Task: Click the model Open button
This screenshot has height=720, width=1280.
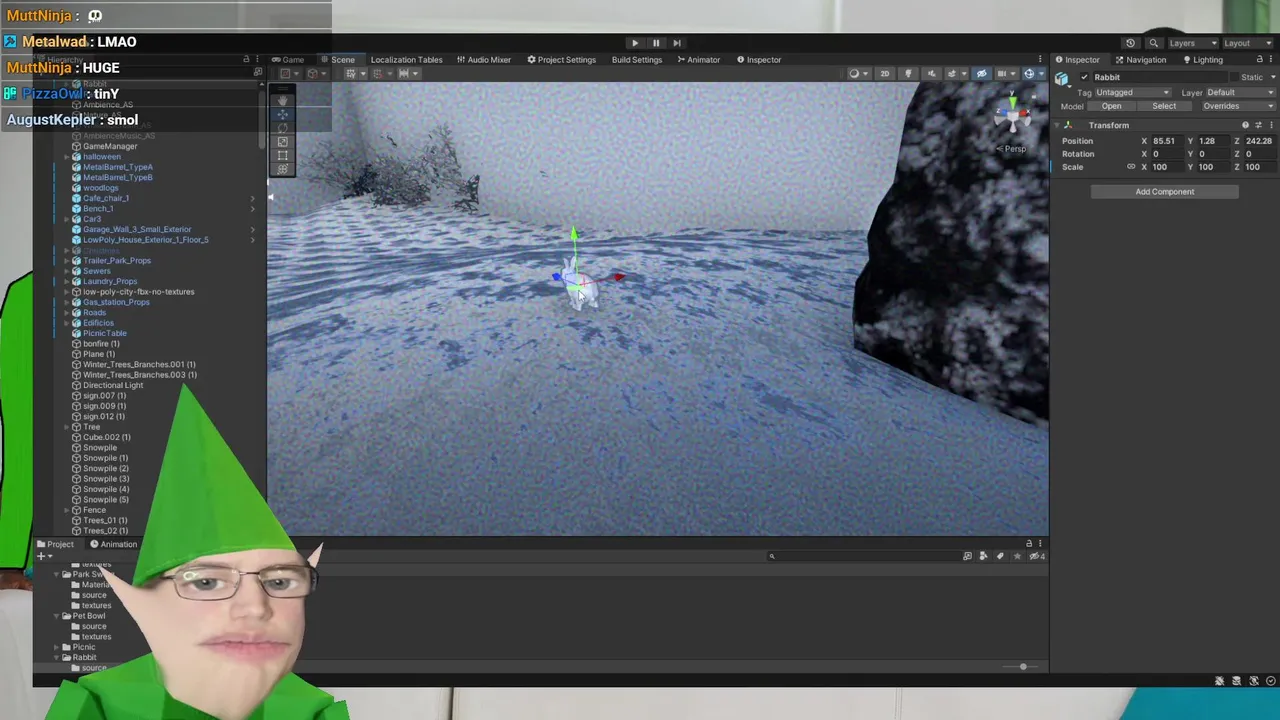Action: coord(1111,106)
